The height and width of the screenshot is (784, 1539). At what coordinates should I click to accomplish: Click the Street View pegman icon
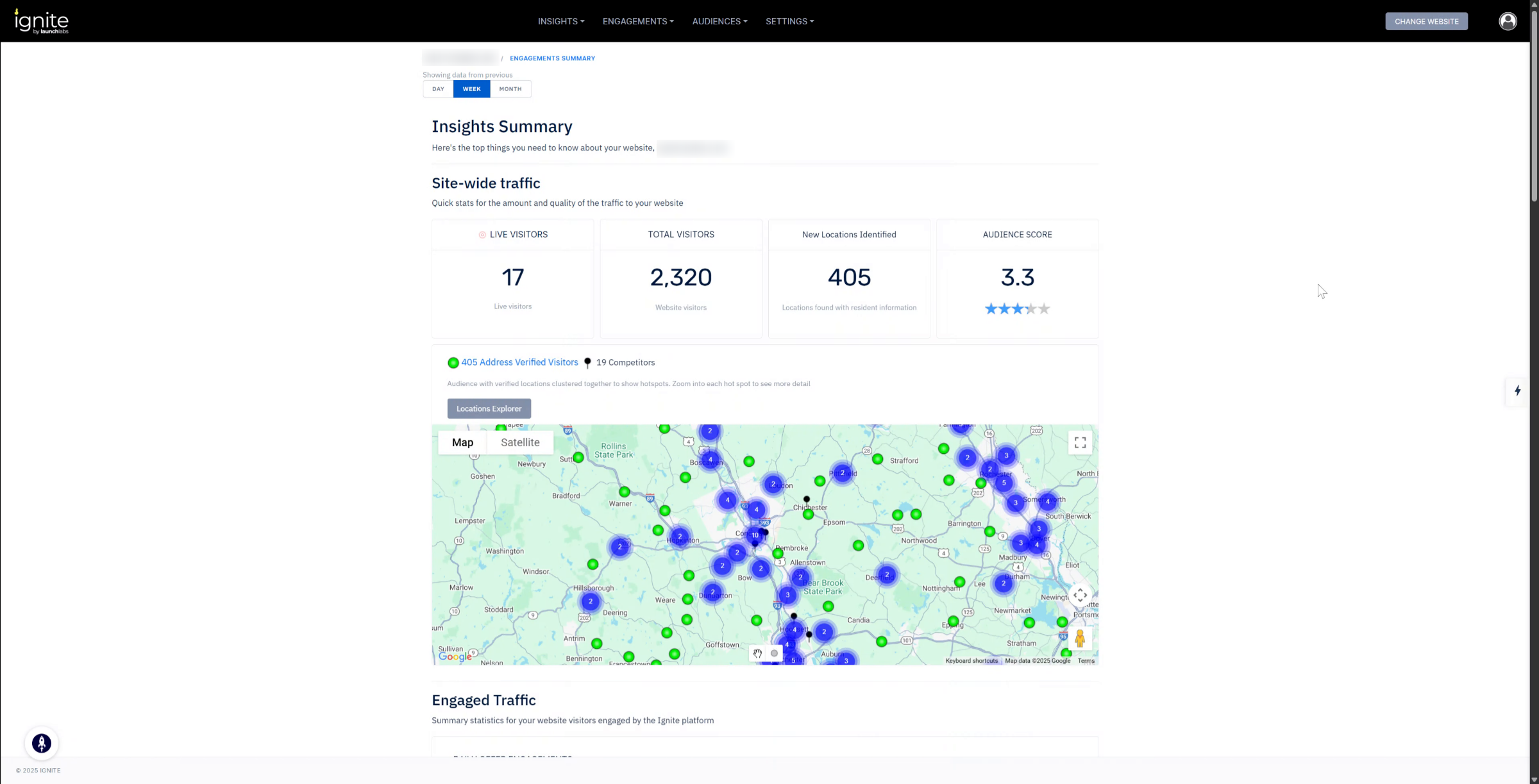point(1080,638)
